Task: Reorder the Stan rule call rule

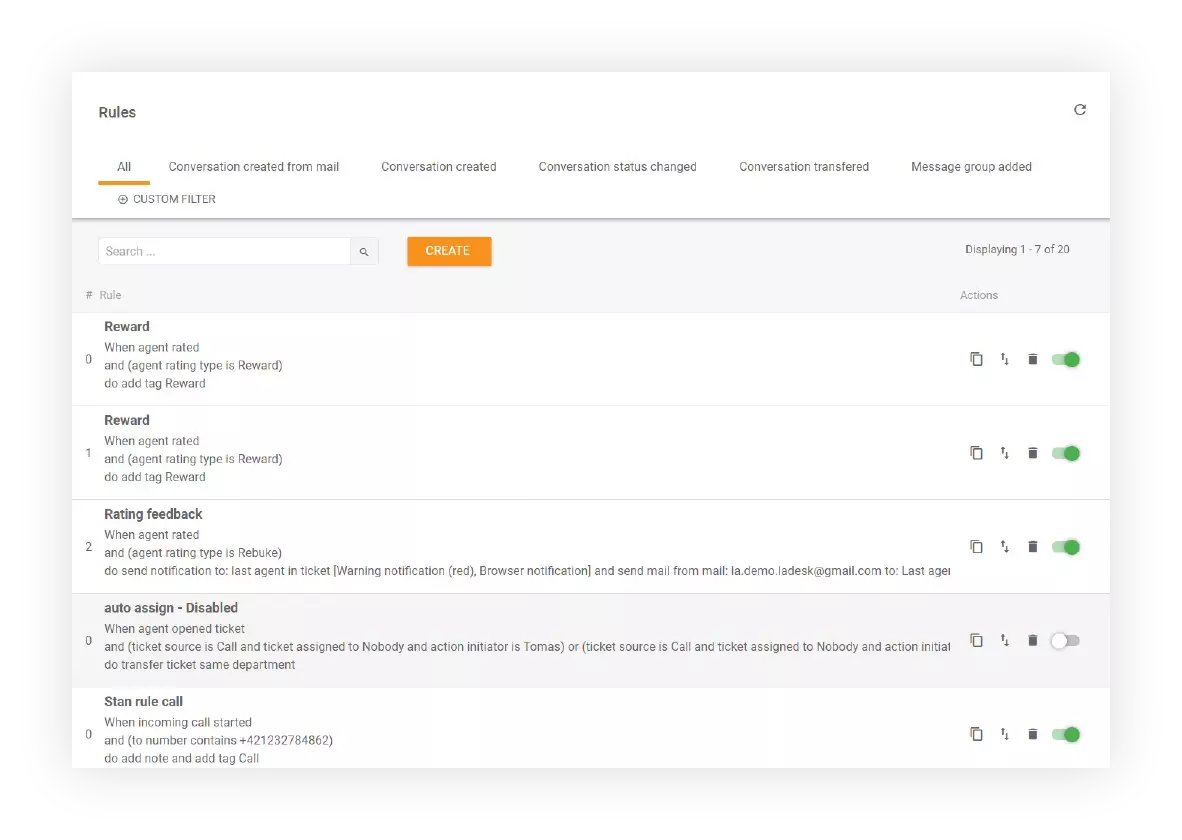Action: coord(1005,734)
